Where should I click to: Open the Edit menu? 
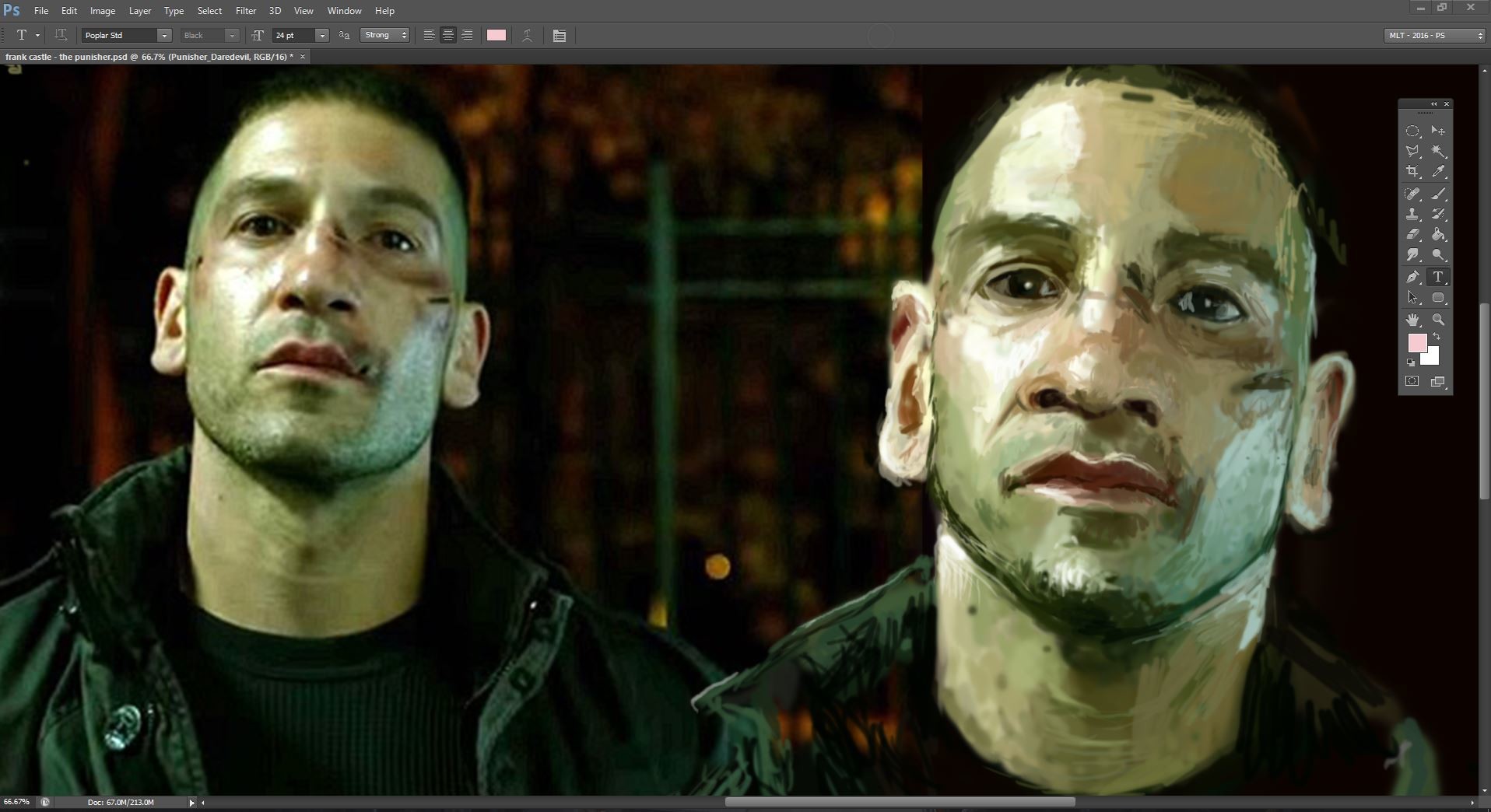[69, 11]
